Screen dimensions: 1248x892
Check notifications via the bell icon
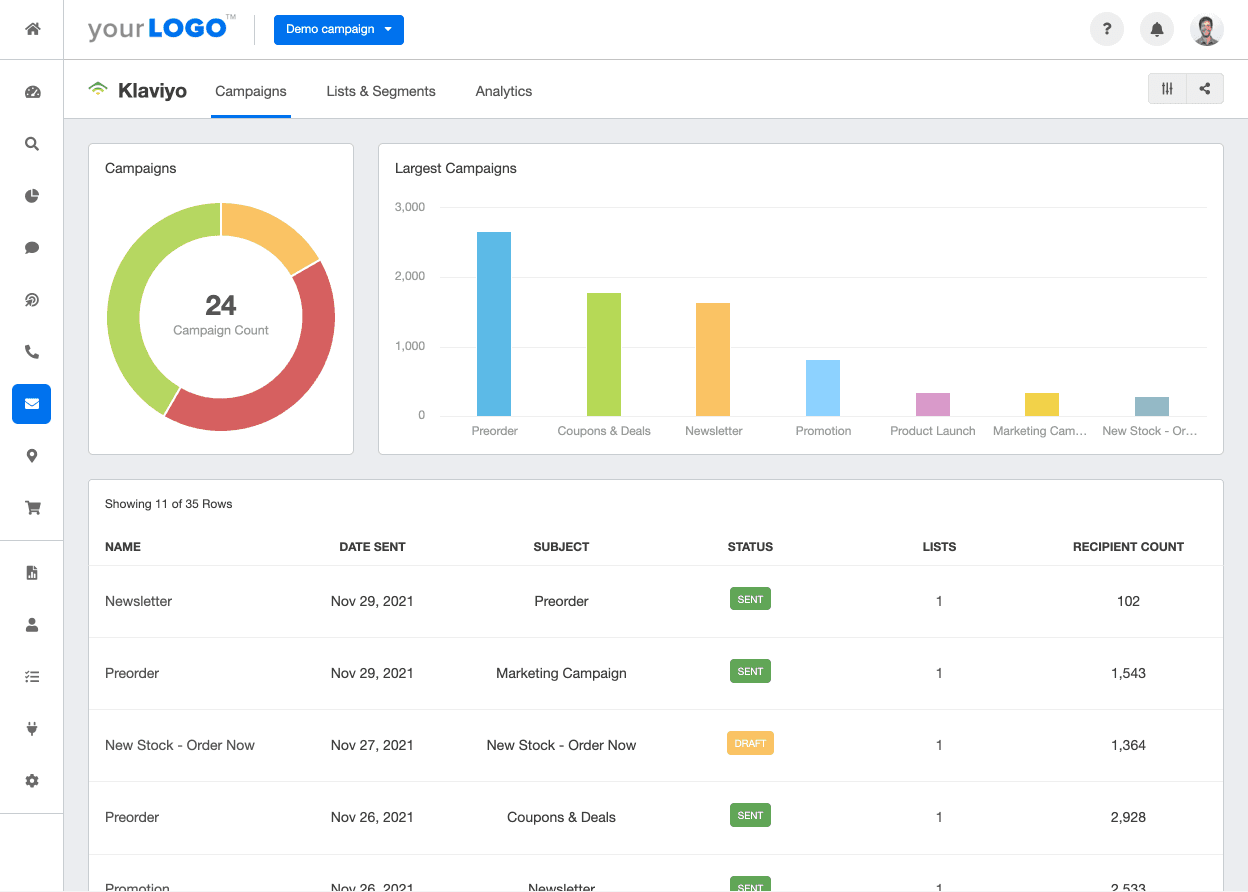pyautogui.click(x=1156, y=29)
